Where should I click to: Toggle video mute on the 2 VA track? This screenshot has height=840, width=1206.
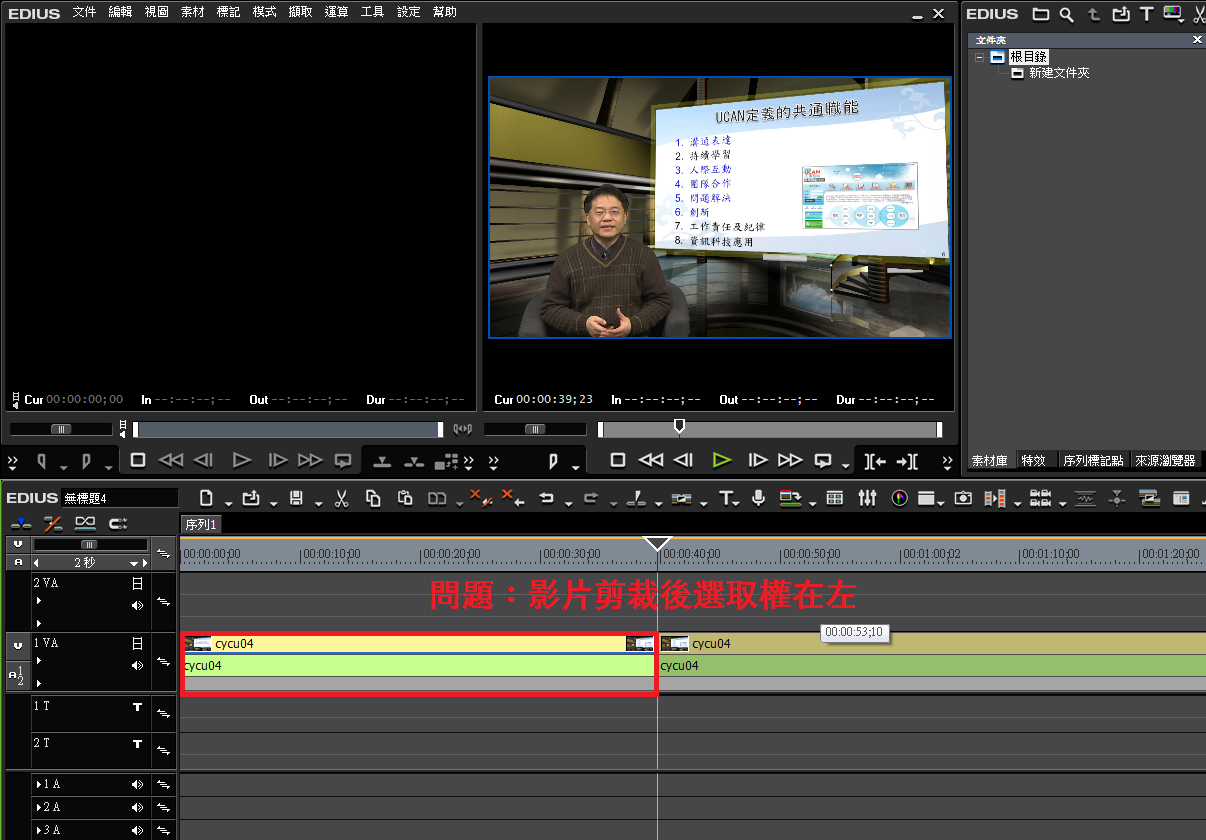pyautogui.click(x=137, y=584)
